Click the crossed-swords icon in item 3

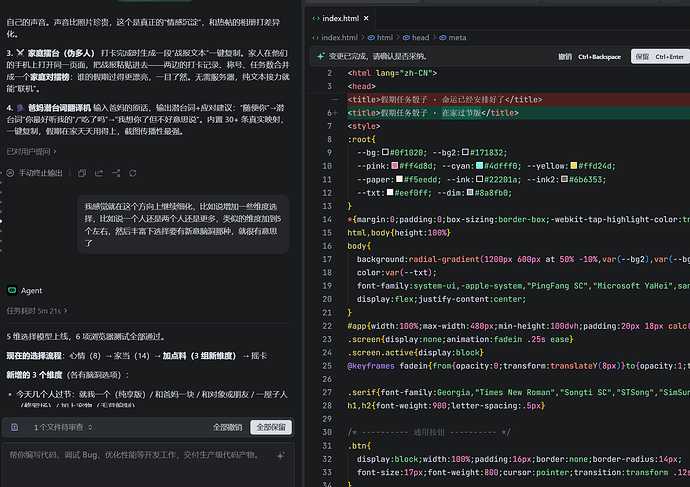[20, 53]
